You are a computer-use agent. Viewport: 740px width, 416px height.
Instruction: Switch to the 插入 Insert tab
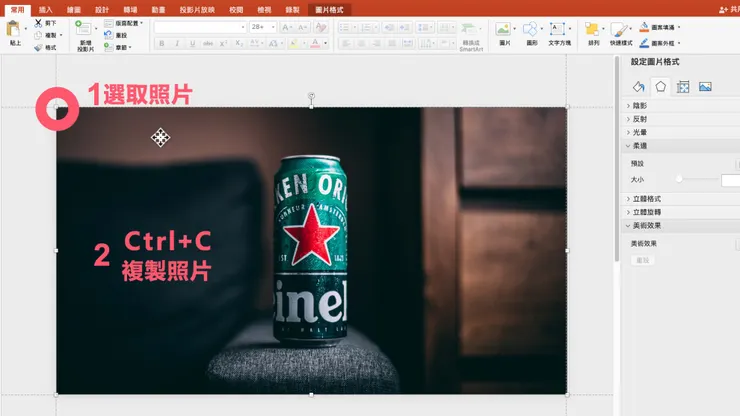click(45, 9)
